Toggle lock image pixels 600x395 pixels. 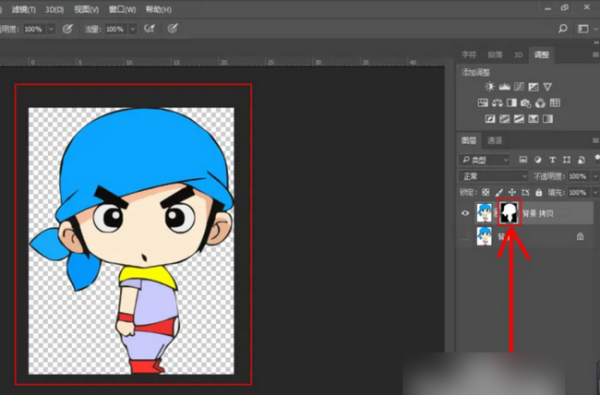(499, 192)
